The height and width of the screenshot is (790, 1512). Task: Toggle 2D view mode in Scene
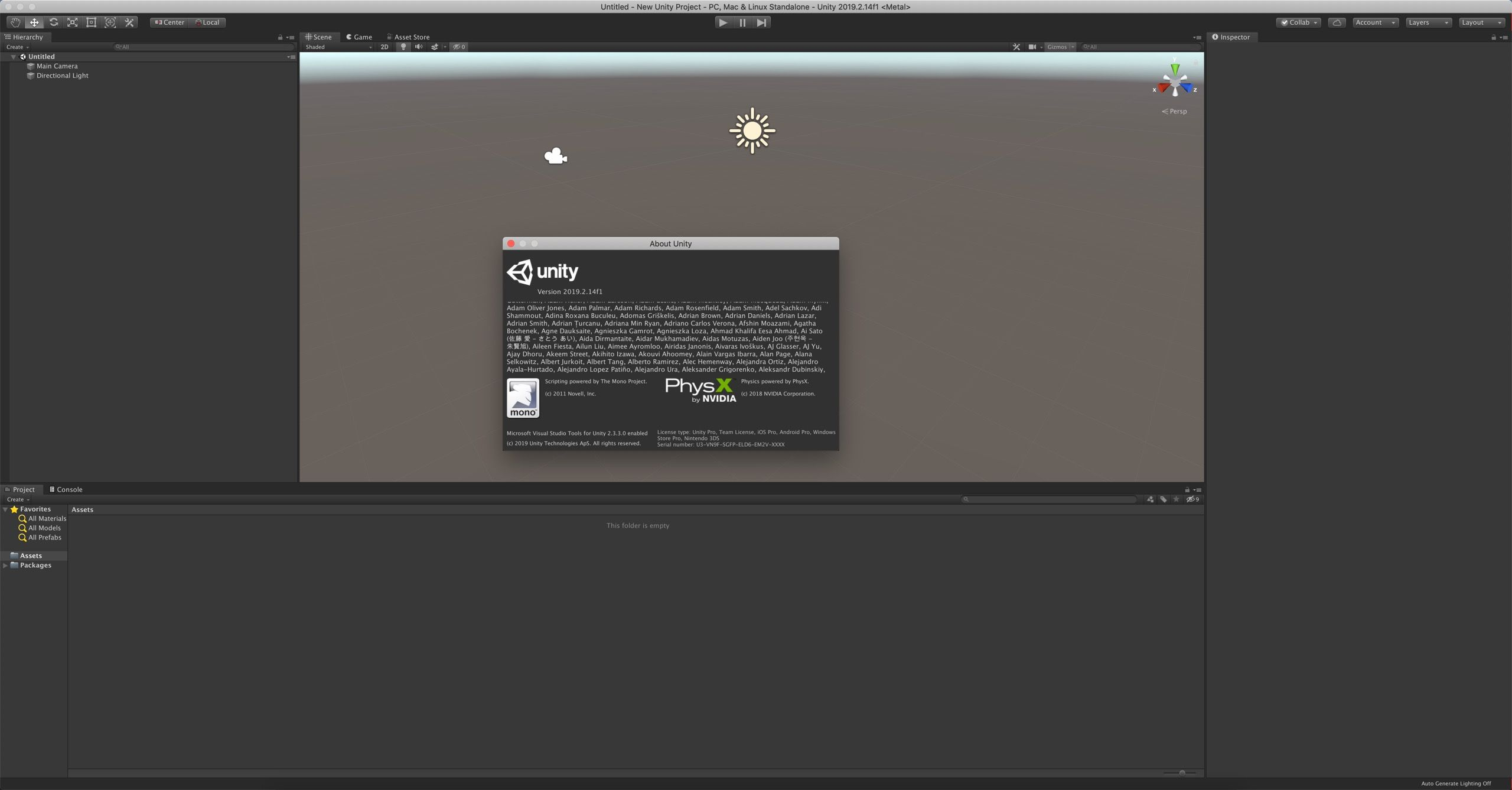384,47
